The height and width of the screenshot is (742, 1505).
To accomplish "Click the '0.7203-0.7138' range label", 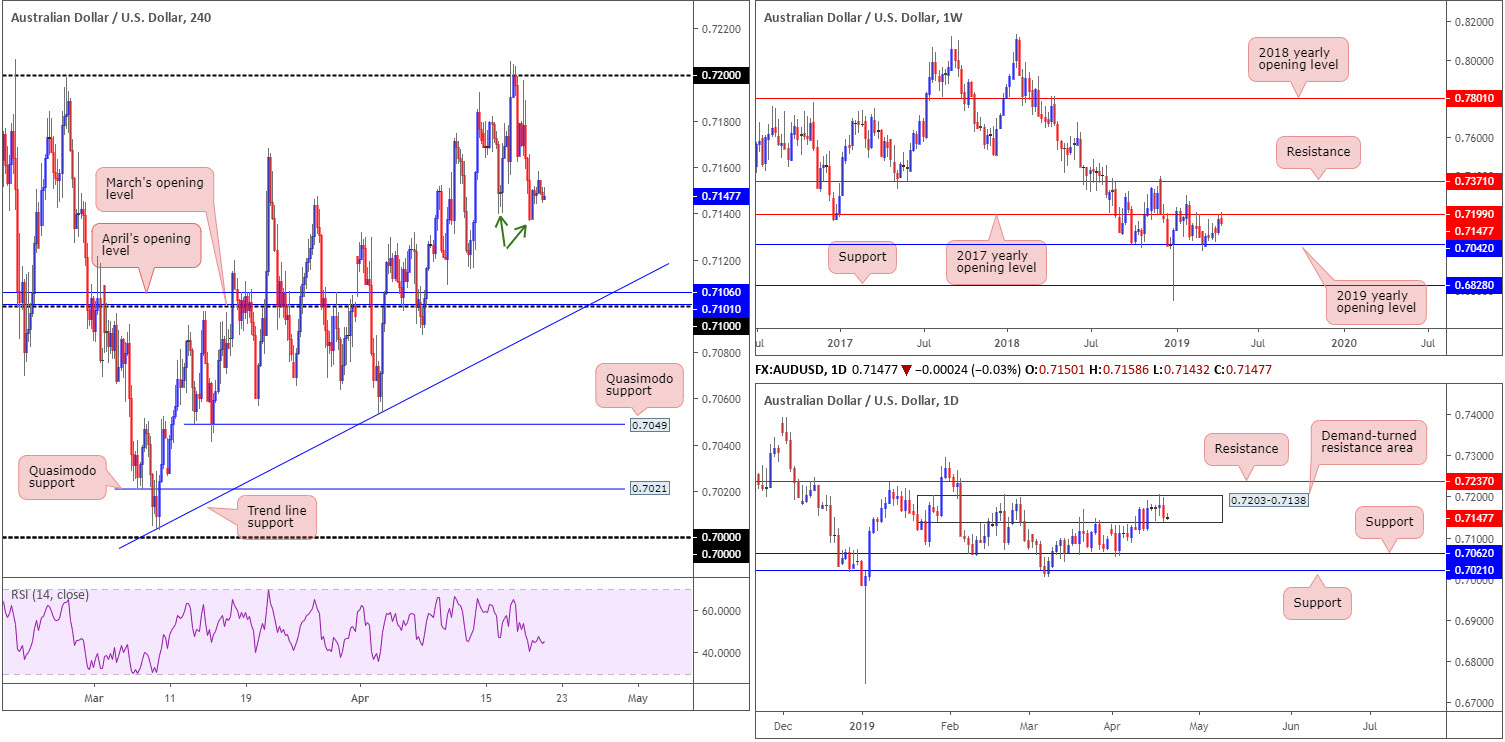I will [1268, 500].
